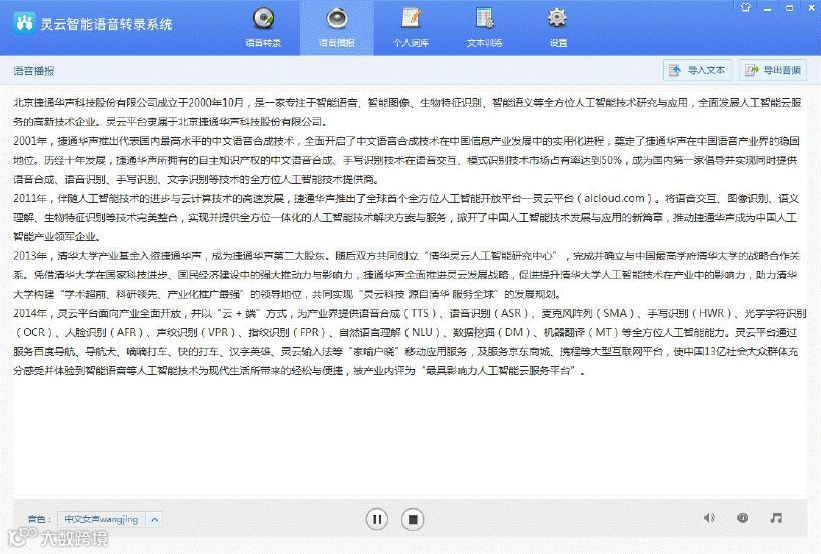The image size is (821, 554).
Task: Click the text aicloud.com in the article
Action: pyautogui.click(x=614, y=198)
